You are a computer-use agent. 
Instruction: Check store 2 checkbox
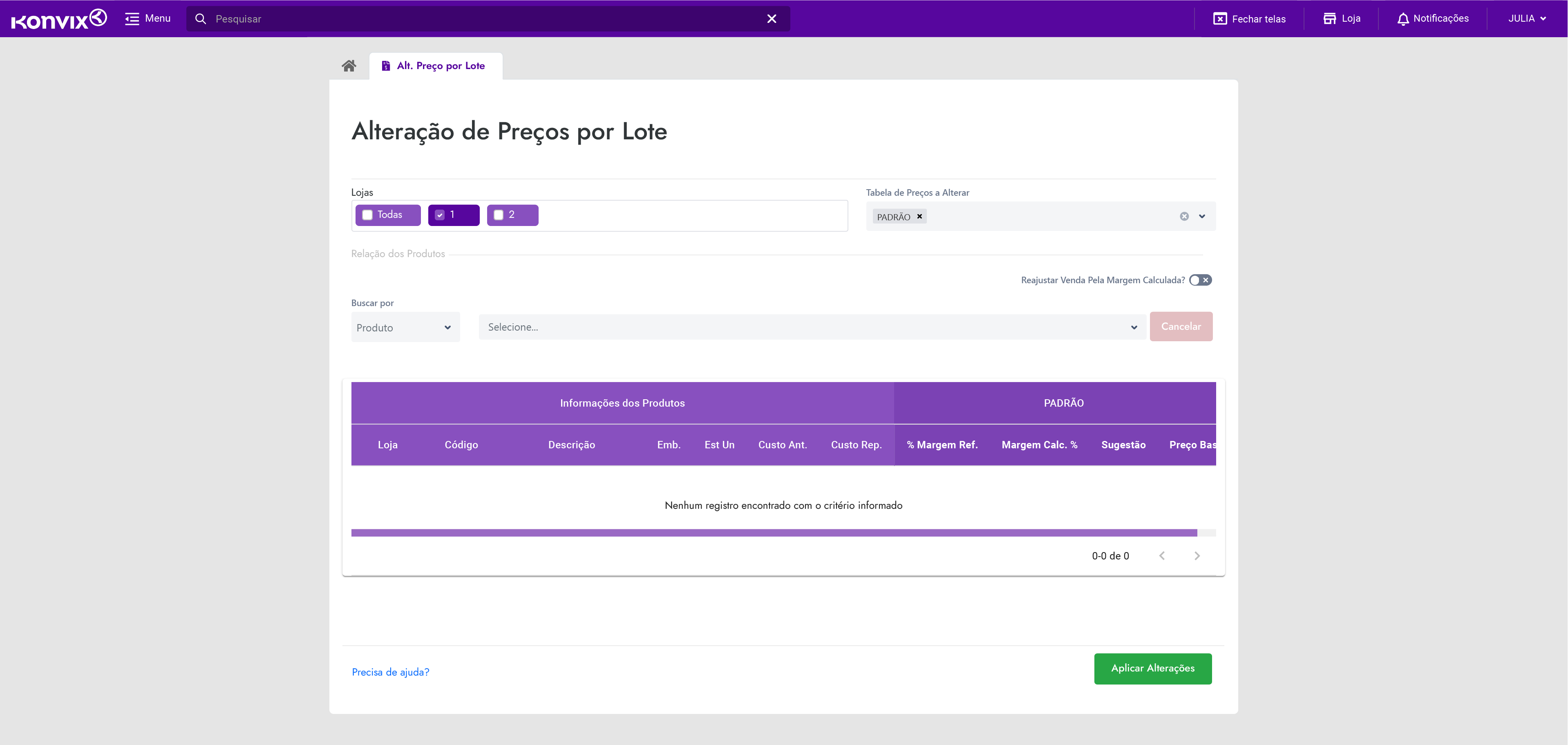(x=499, y=215)
